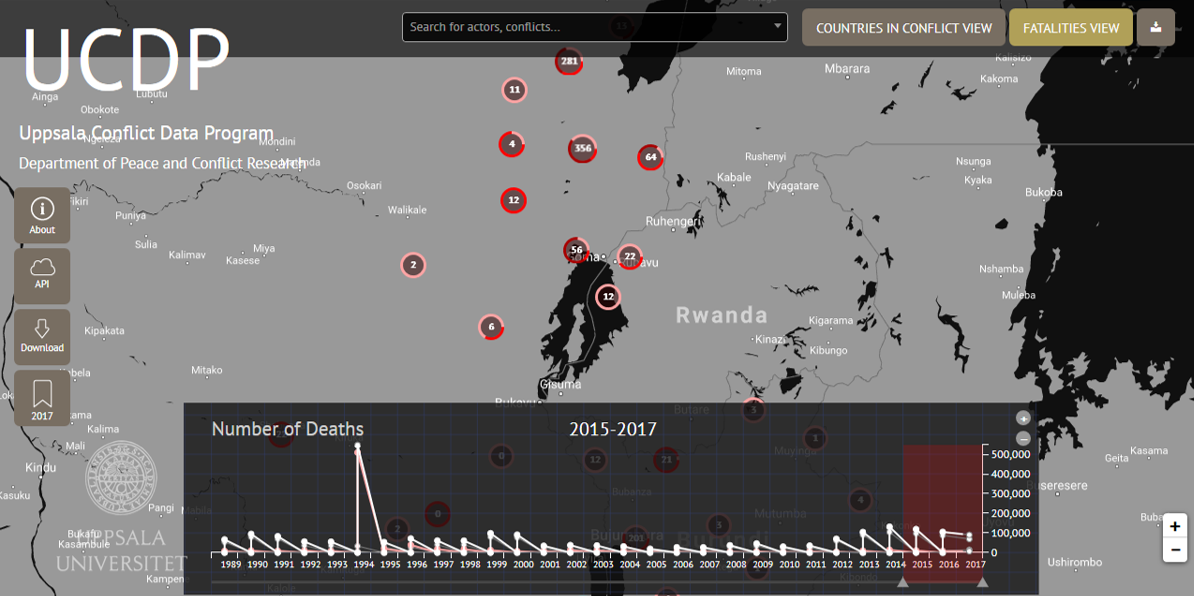The height and width of the screenshot is (596, 1194).
Task: Zoom out the map with minus button
Action: 1175,550
